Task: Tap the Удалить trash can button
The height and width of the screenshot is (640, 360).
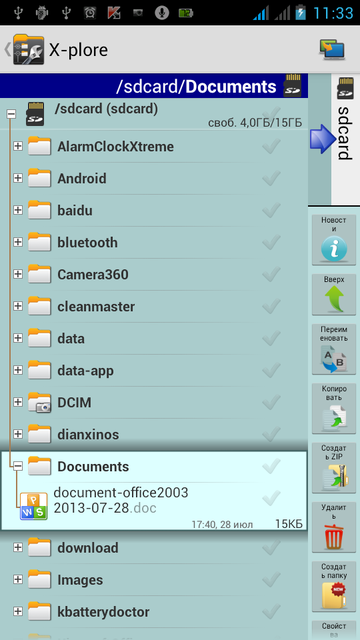Action: click(x=333, y=527)
